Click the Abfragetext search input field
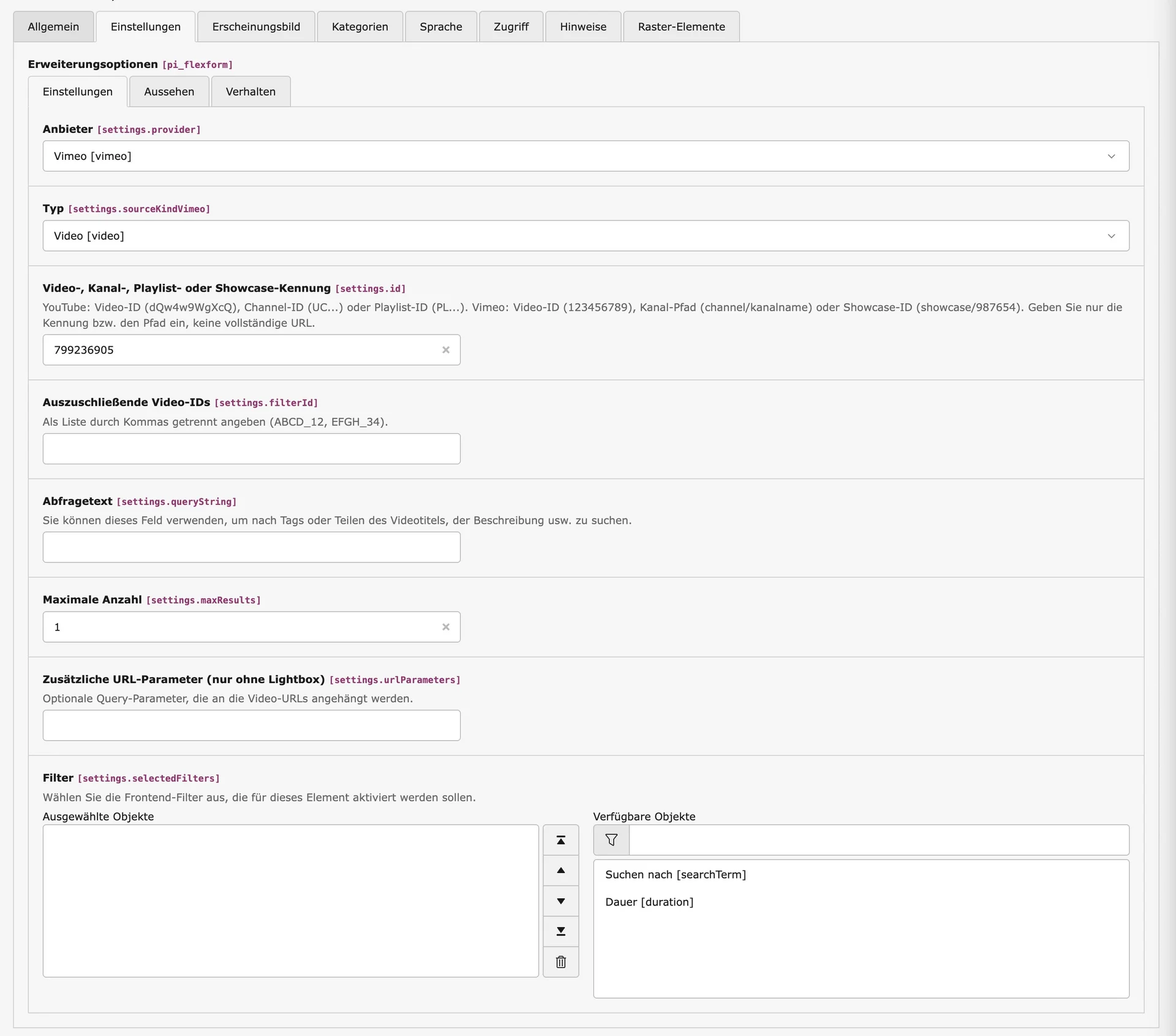Screen dimensions: 1176x1036 click(251, 547)
